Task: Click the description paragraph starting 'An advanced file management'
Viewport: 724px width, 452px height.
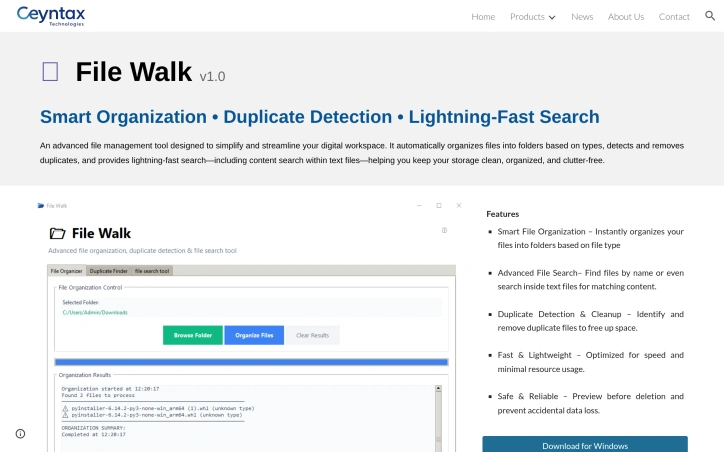Action: [362, 153]
